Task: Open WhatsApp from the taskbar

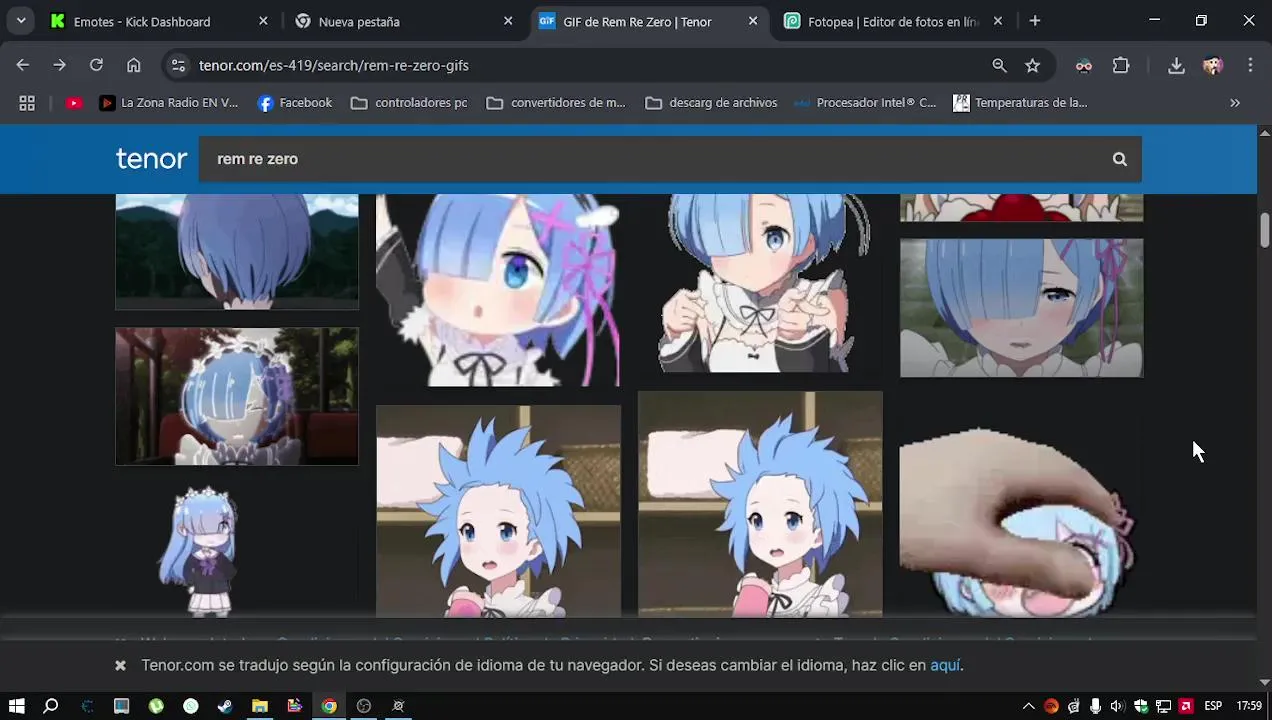Action: (191, 706)
